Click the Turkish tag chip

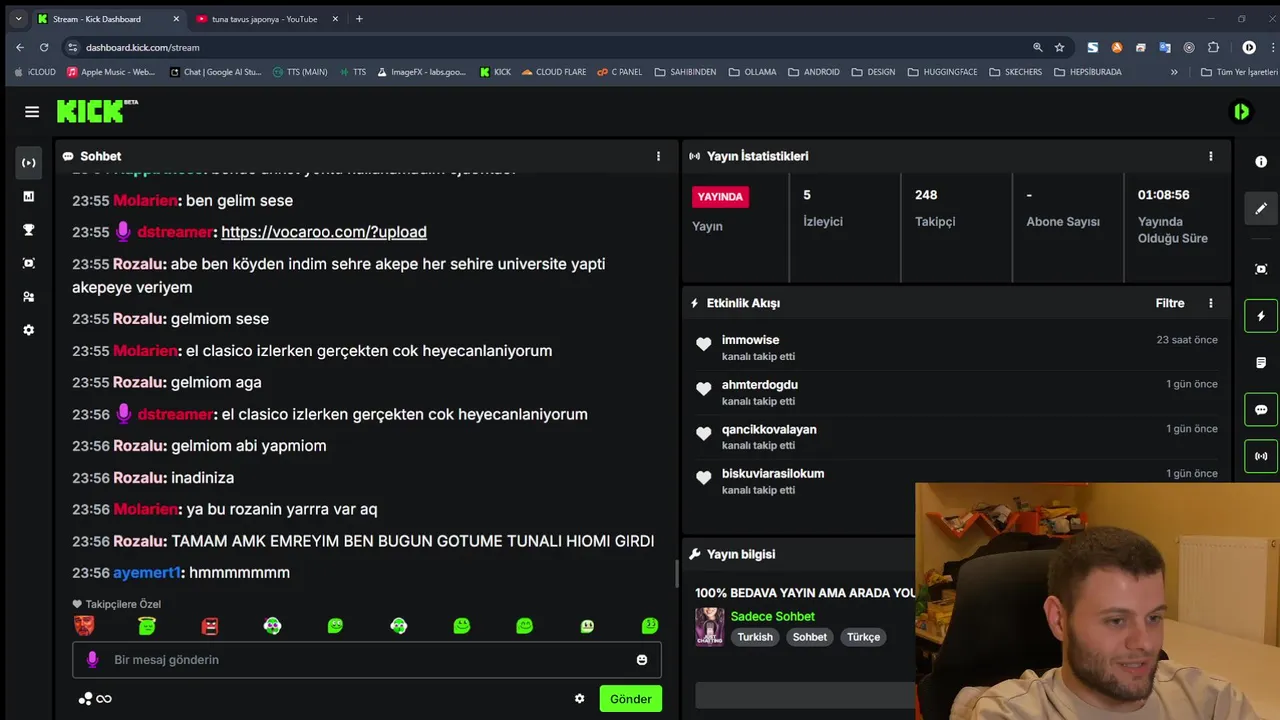(755, 637)
